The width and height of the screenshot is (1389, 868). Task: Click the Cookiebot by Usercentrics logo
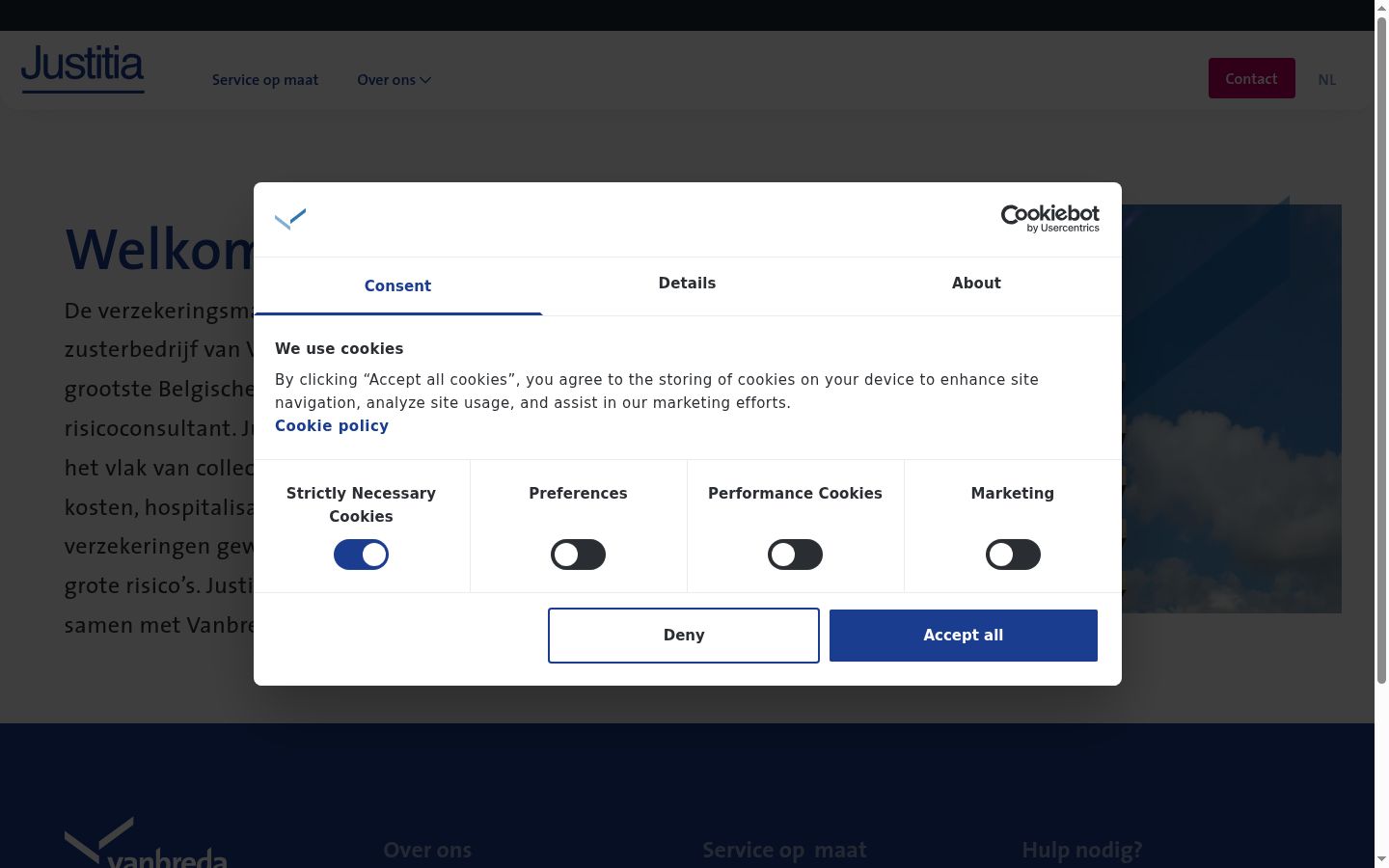point(1049,218)
